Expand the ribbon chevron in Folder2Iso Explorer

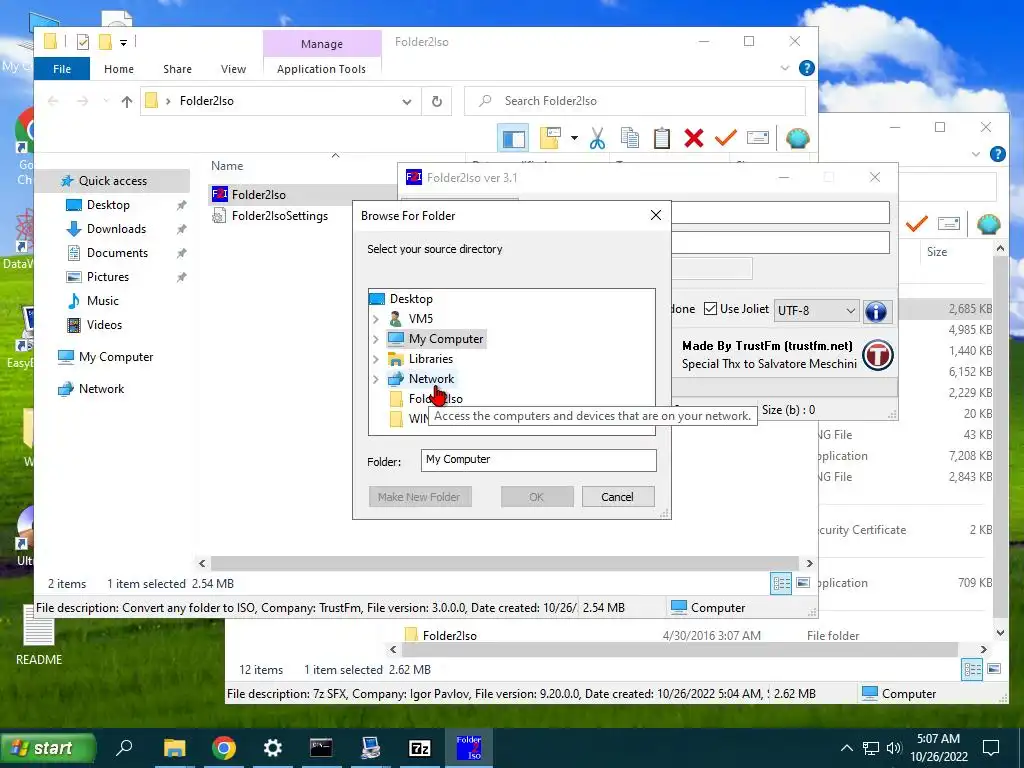(x=785, y=69)
